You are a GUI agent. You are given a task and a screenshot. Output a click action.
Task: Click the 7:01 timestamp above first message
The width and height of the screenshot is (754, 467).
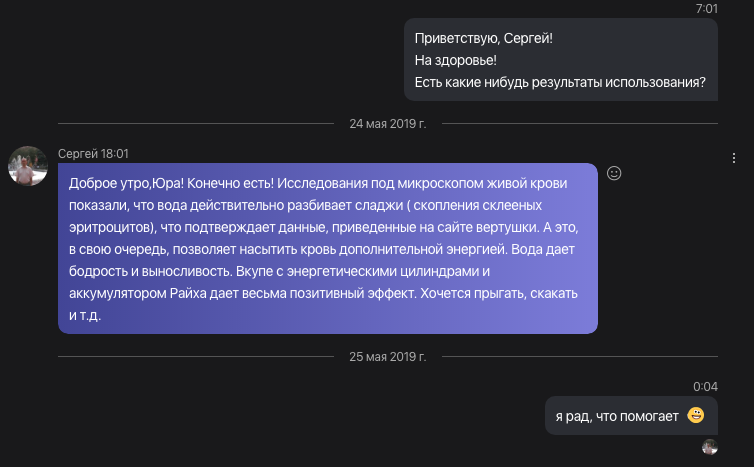tap(706, 9)
